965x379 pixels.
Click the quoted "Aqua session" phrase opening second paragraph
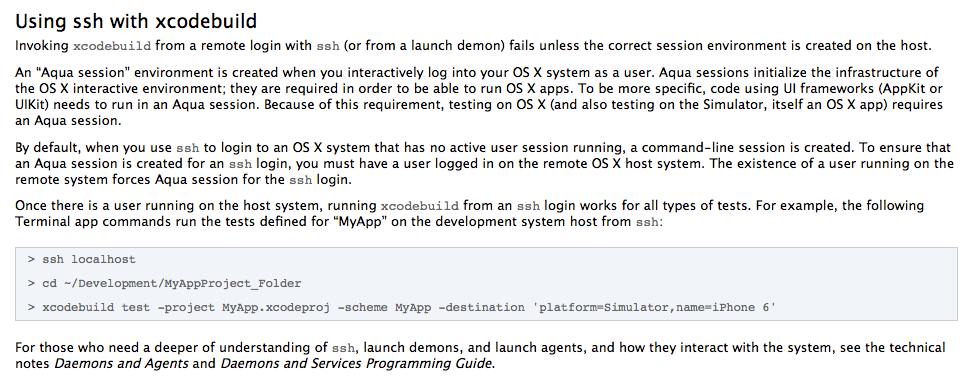click(x=70, y=72)
